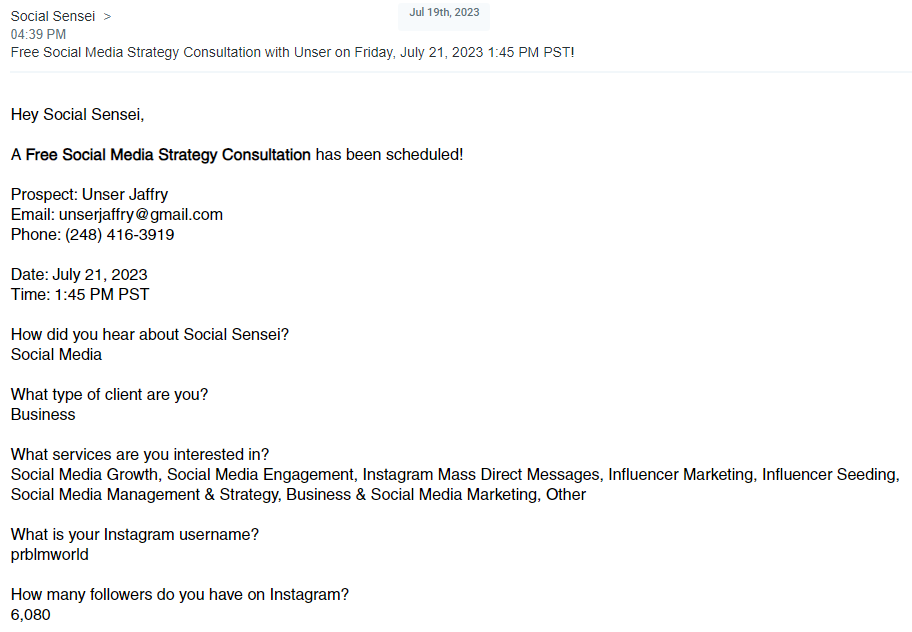Click the 04:39 PM timestamp
This screenshot has width=912, height=632.
(38, 34)
